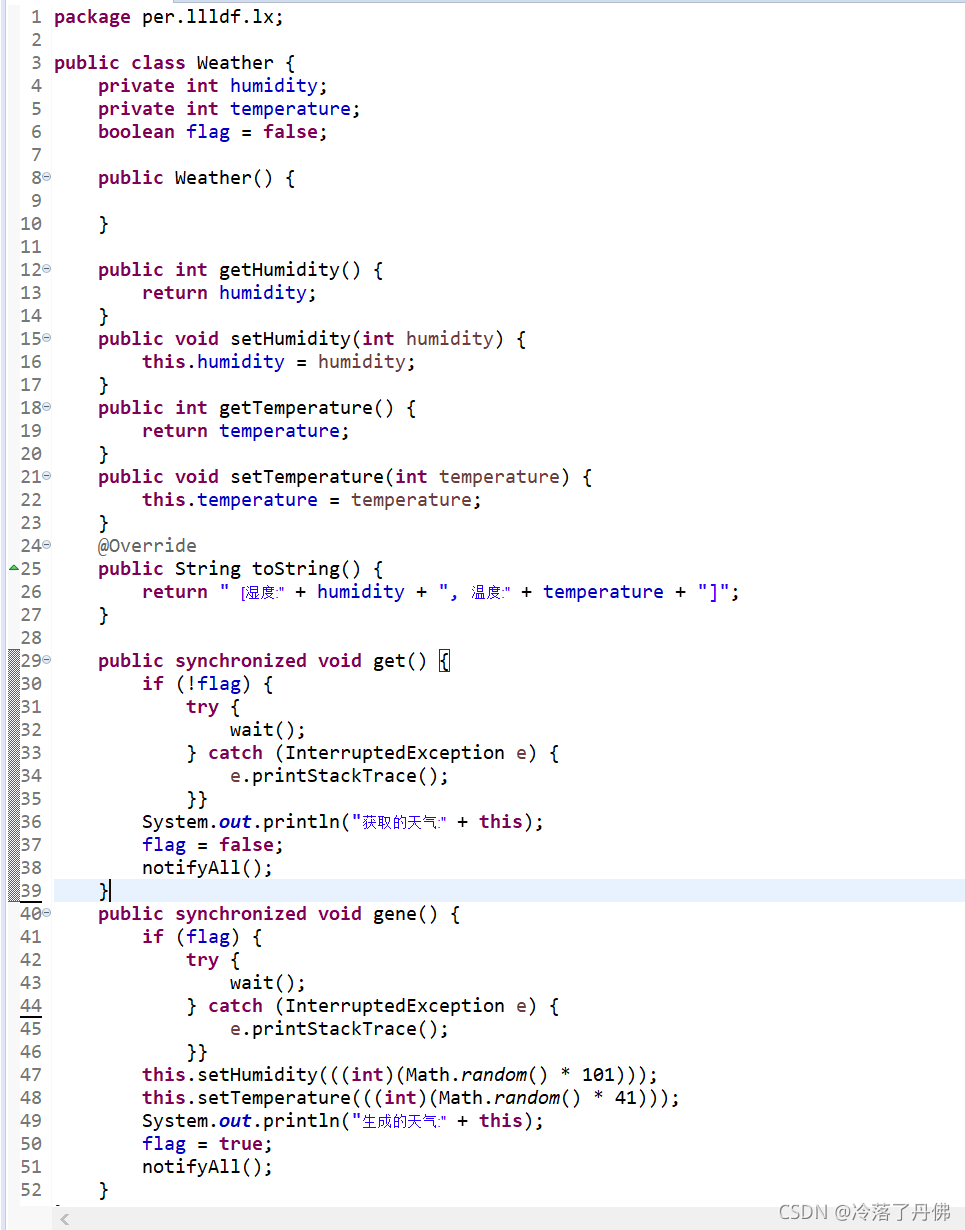965x1230 pixels.
Task: Click 'return temperature;' on line 19
Action: tap(246, 431)
